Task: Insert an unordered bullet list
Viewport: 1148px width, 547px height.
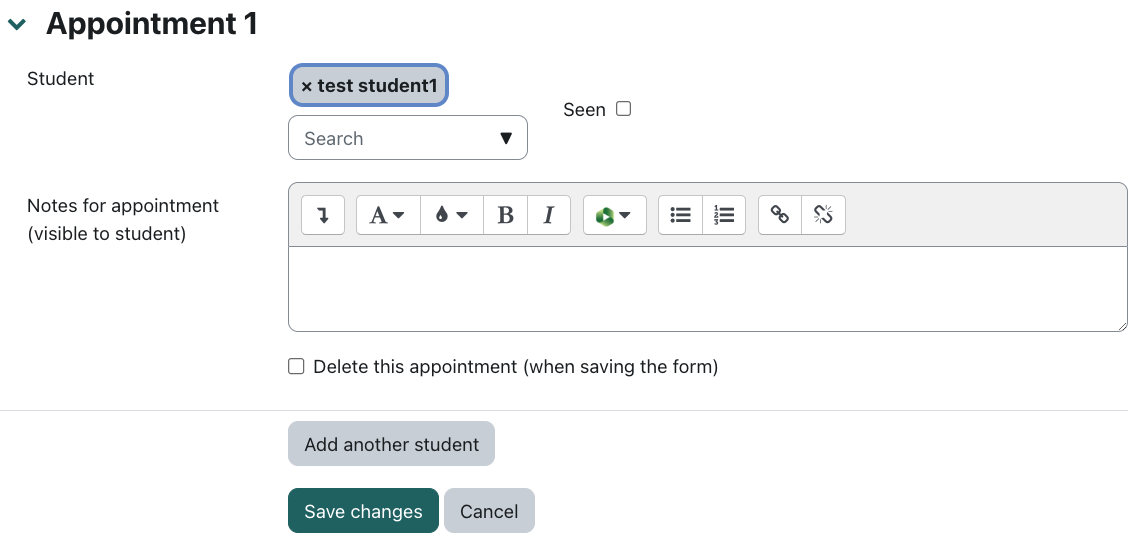Action: [x=681, y=215]
